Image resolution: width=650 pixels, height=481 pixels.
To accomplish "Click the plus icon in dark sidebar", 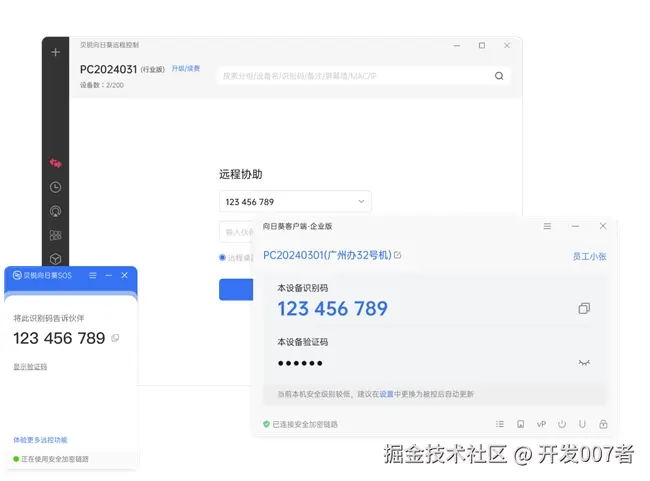I will (56, 52).
